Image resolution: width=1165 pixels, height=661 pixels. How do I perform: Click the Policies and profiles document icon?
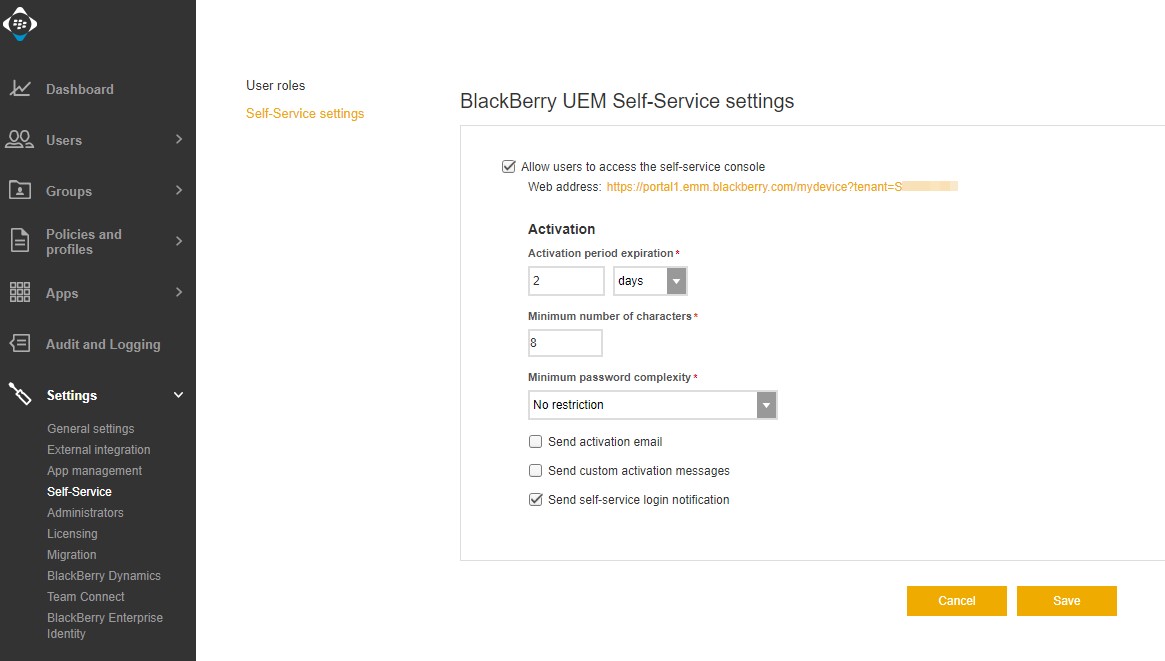20,241
